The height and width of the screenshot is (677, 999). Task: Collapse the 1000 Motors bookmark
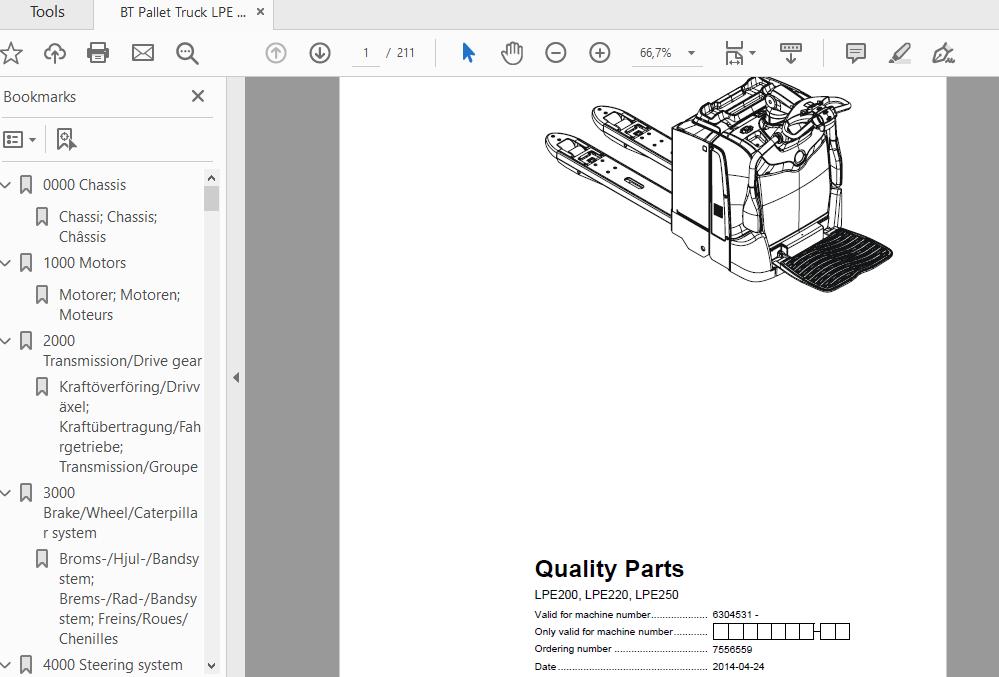[6, 263]
